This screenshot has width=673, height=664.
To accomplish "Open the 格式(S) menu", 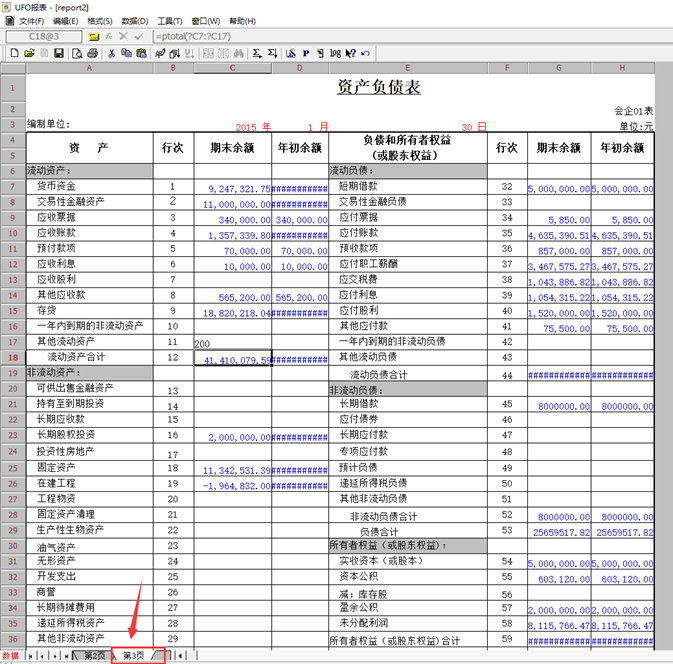I will pos(100,21).
